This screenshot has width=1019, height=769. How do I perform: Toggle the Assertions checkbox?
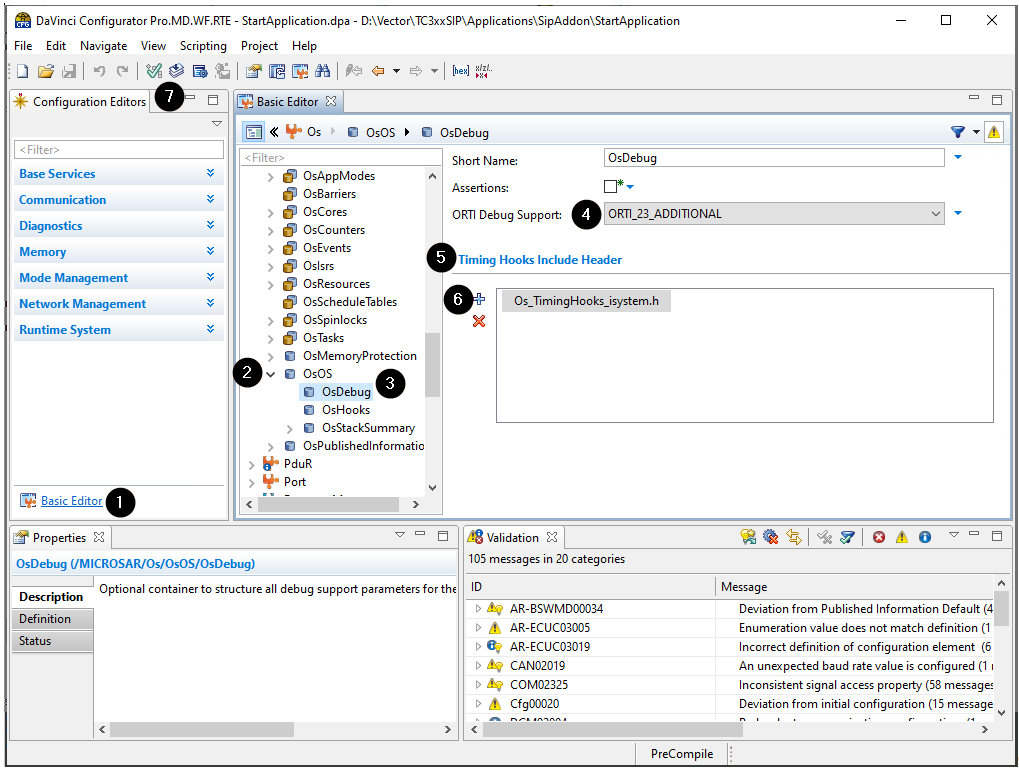611,186
